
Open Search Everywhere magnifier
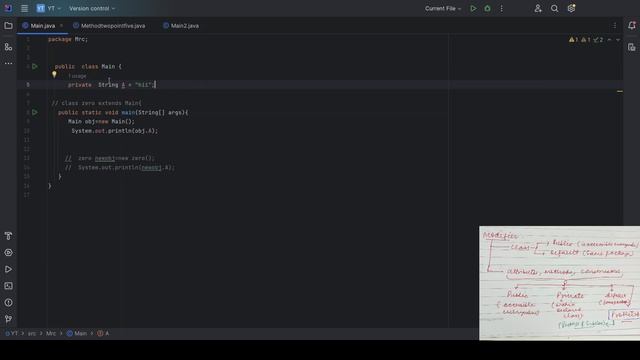coord(554,8)
